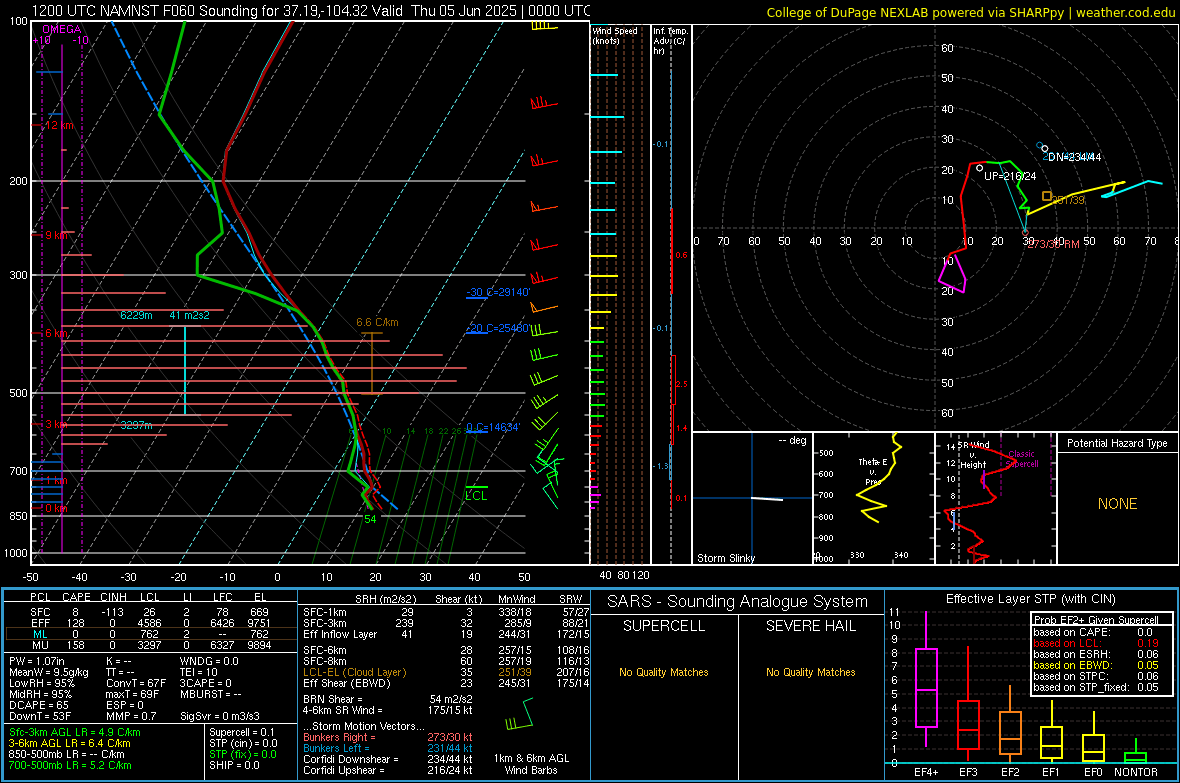
Task: Click the DownT = 53F value
Action: 40,716
